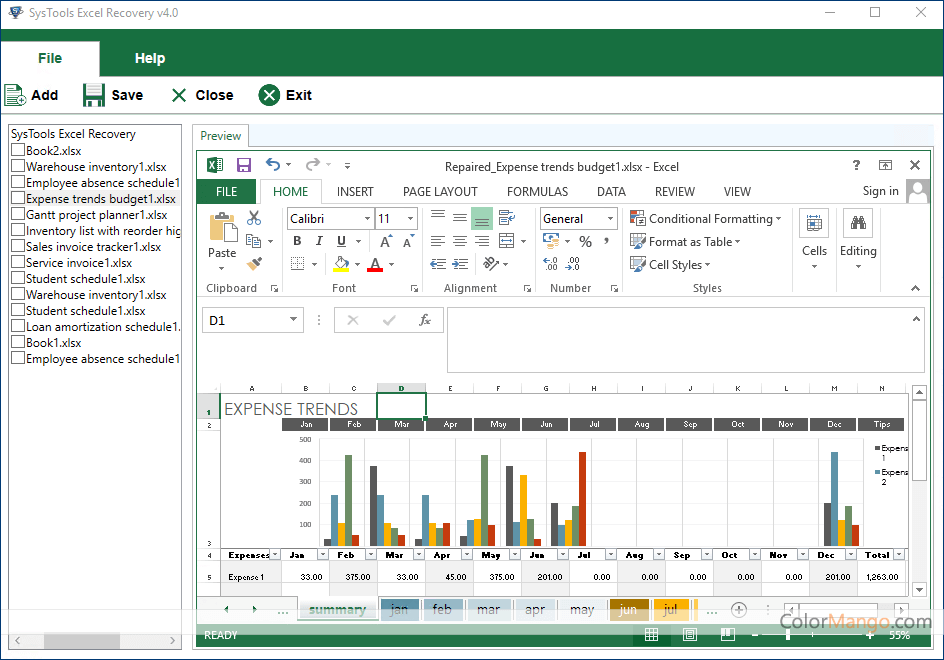Toggle Italic formatting in Font group
944x660 pixels.
click(x=319, y=241)
